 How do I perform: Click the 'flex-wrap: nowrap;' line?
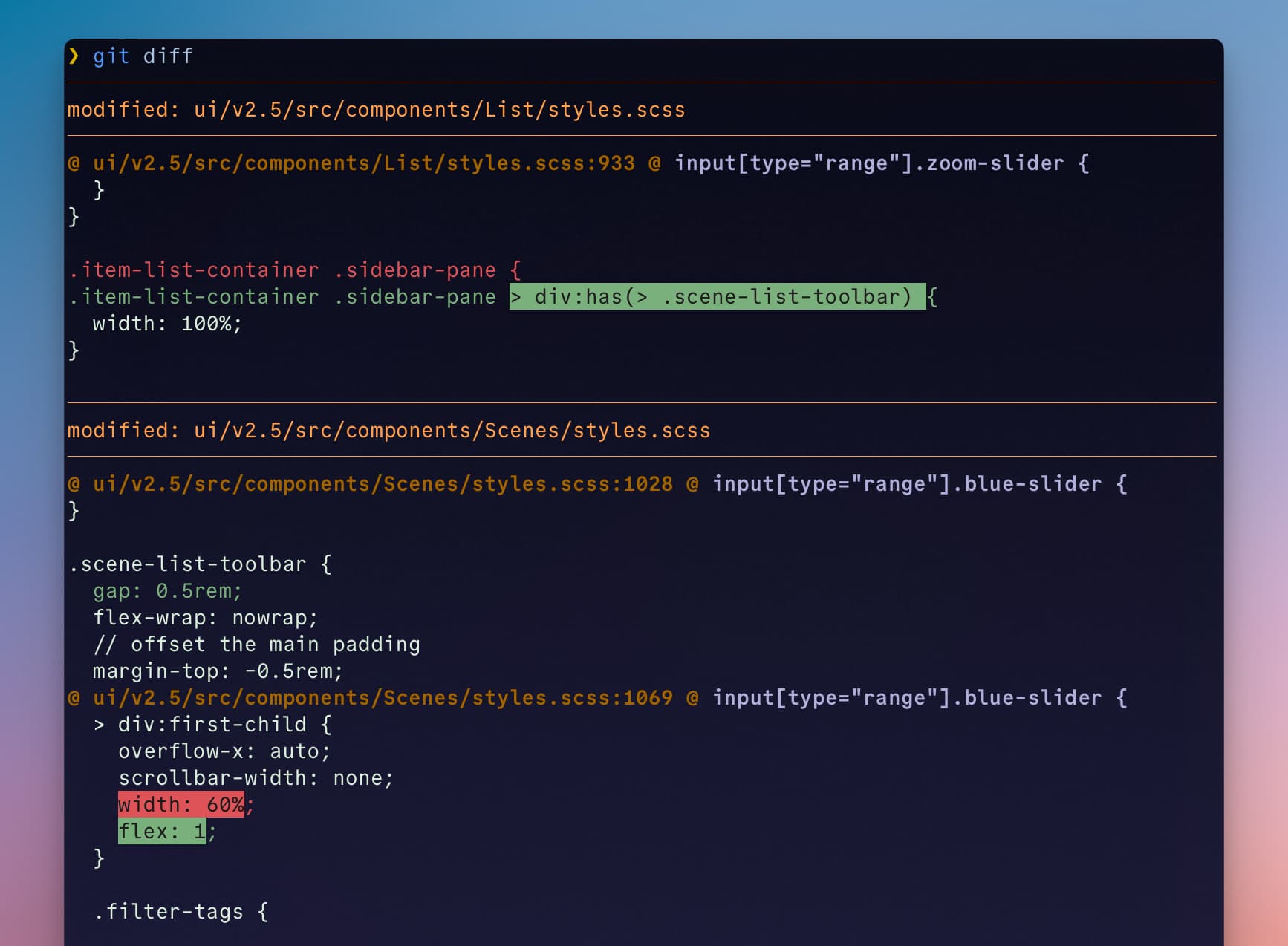[x=205, y=618]
